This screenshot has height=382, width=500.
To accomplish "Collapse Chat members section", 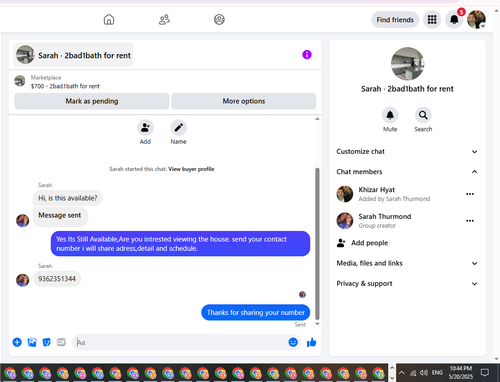I will [407, 172].
